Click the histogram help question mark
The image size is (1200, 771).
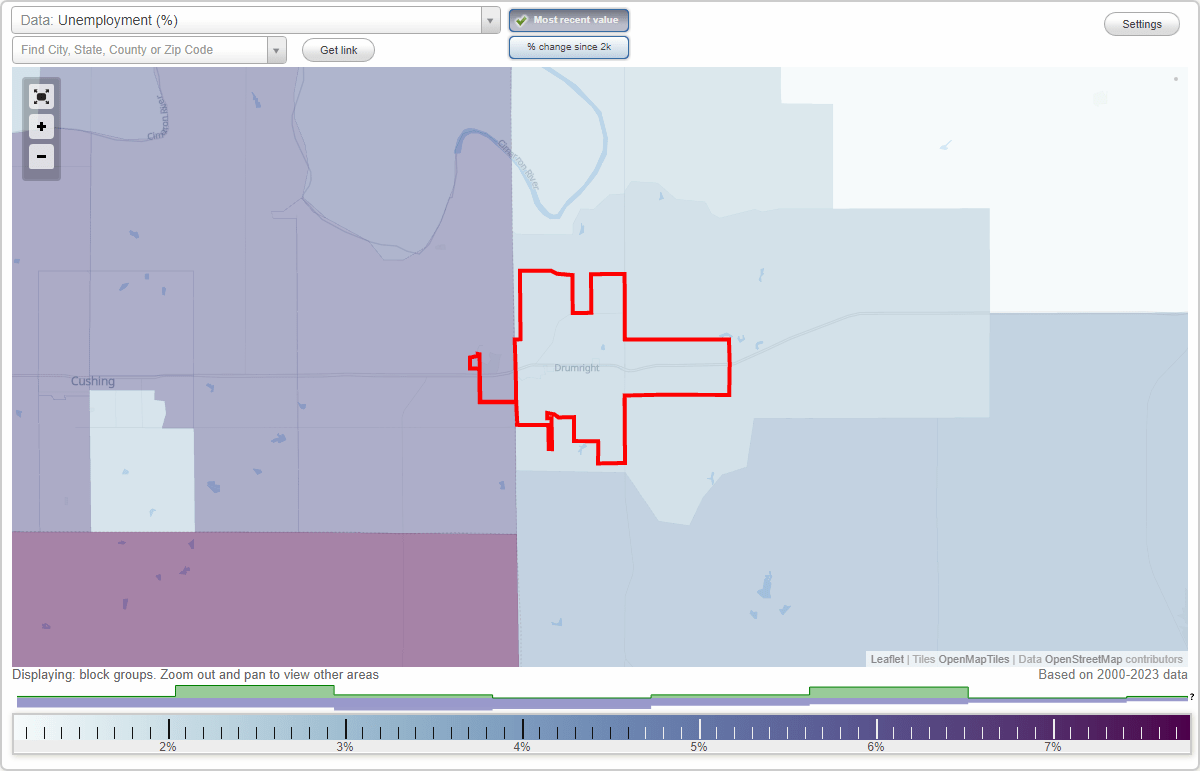tap(1192, 696)
